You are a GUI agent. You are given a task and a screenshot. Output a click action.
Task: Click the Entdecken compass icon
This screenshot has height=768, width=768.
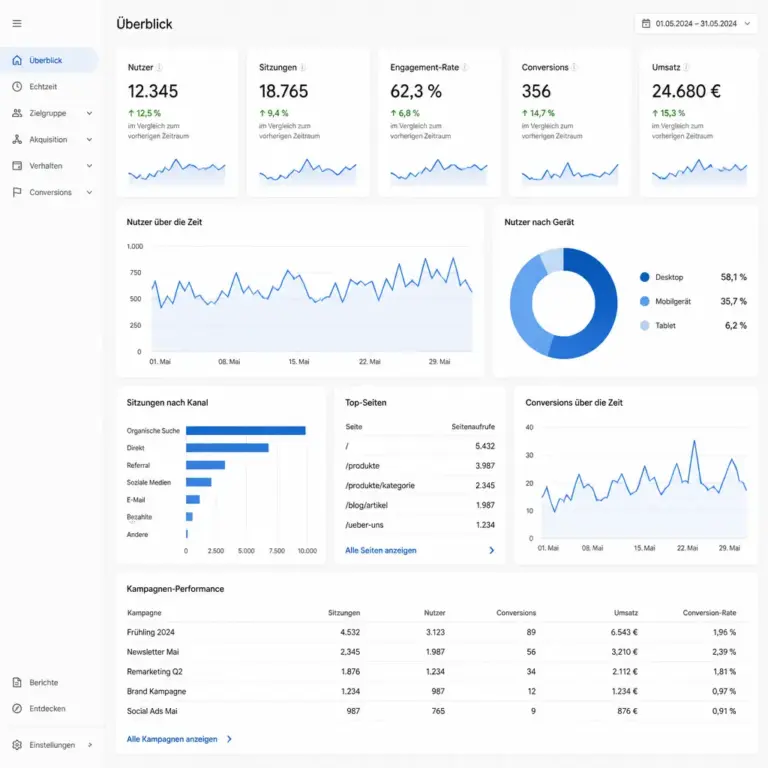tap(17, 708)
